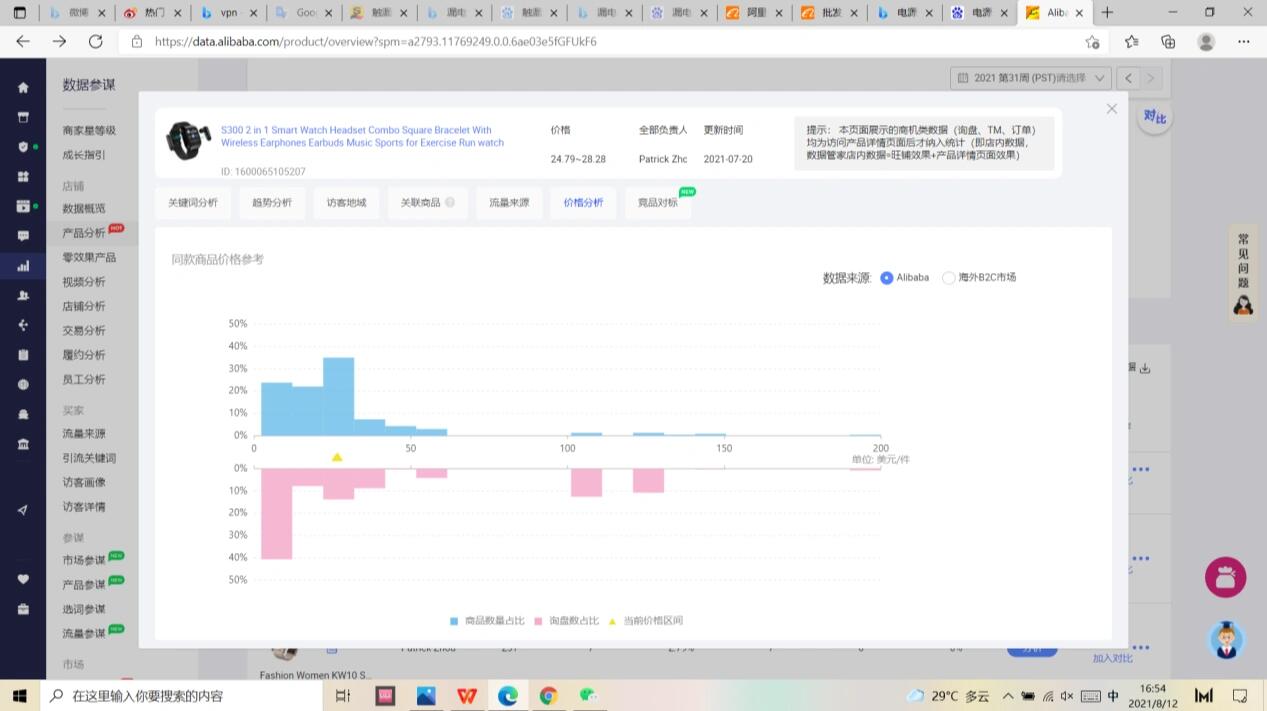Click the store icon in the dark sidebar
The width and height of the screenshot is (1267, 711).
pos(23,116)
